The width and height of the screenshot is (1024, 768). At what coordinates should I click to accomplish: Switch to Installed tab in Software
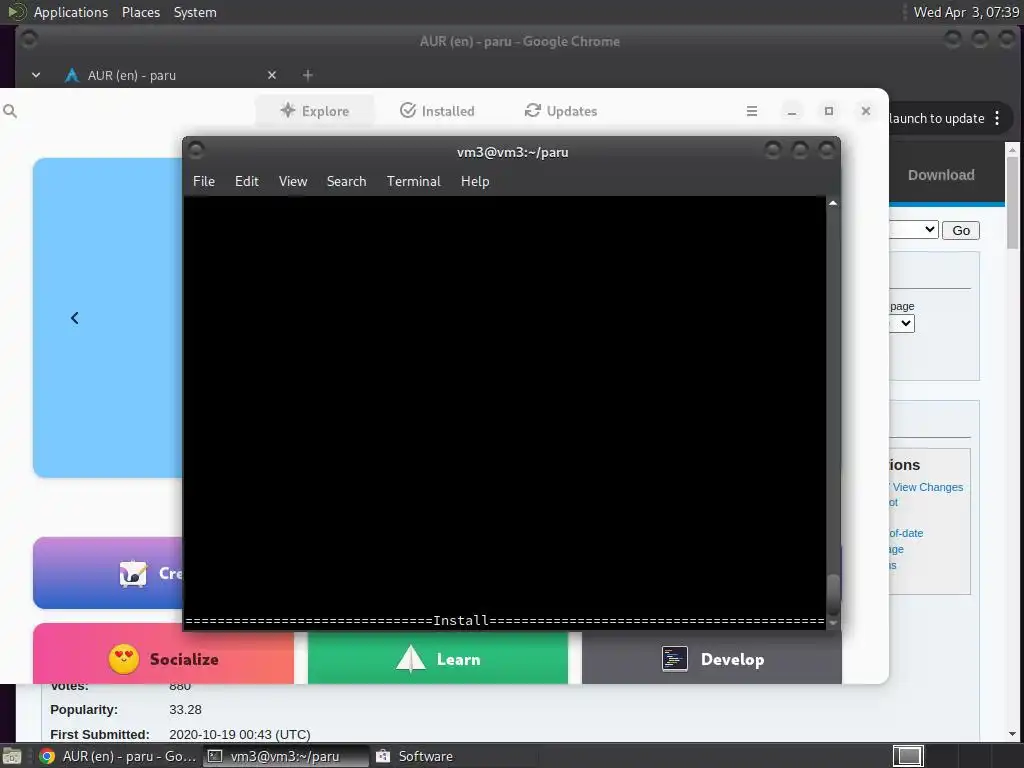(x=437, y=111)
